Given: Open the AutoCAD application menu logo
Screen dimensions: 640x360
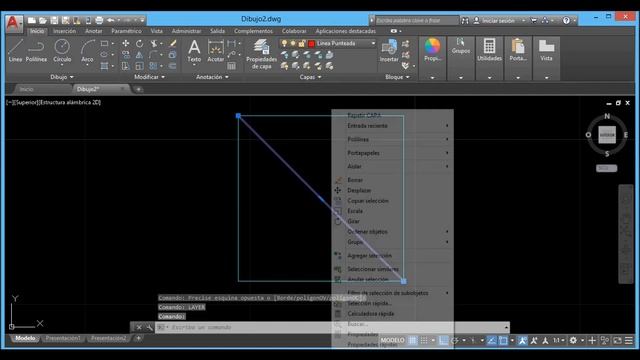Looking at the screenshot, I should 14,23.
